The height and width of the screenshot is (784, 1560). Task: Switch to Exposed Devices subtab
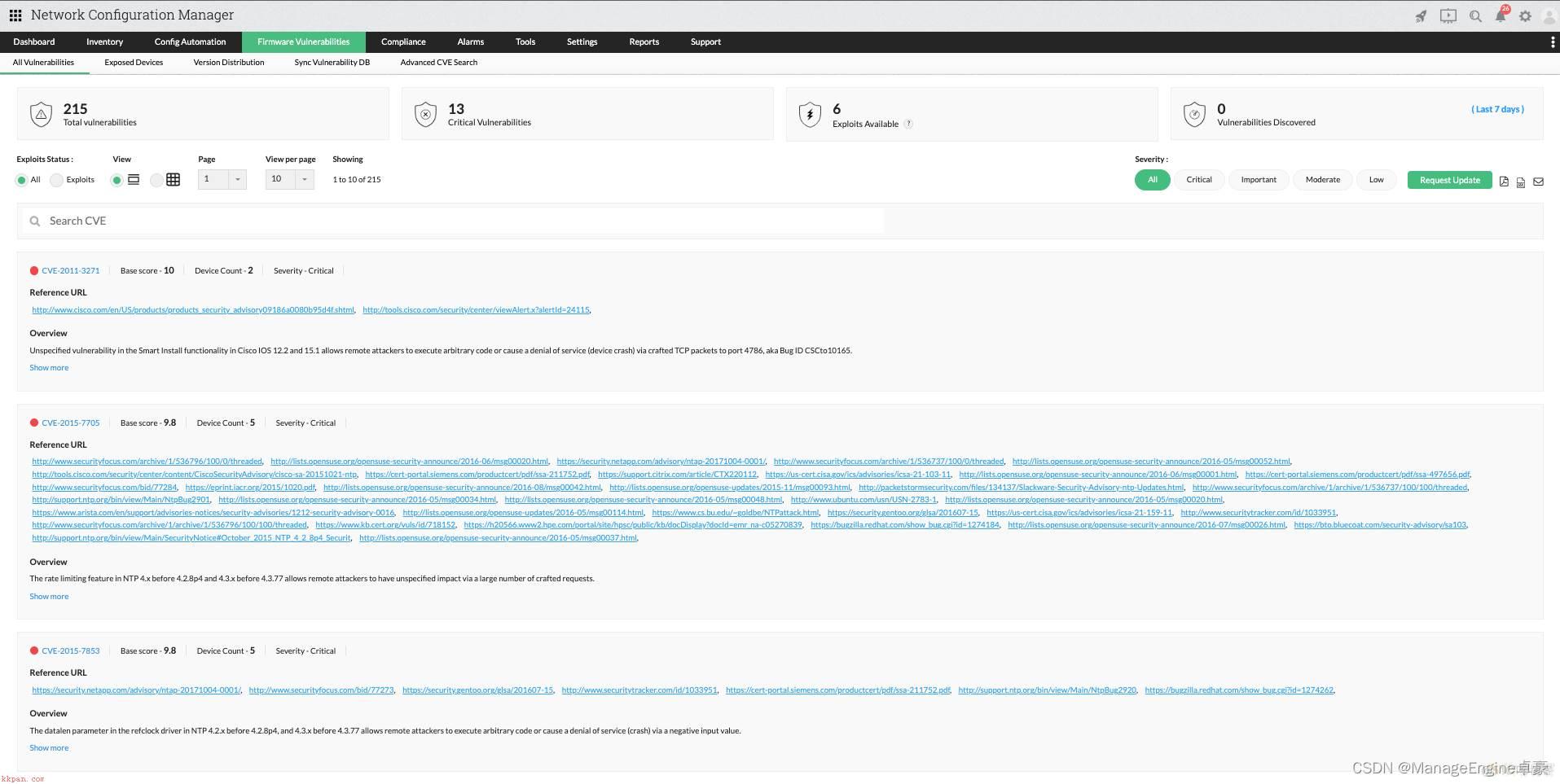tap(134, 63)
